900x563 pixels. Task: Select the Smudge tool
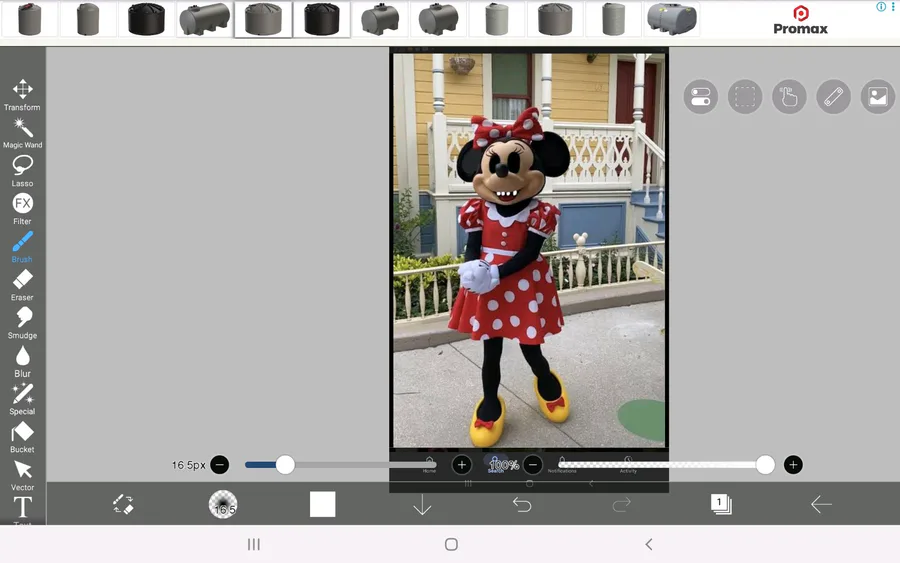coord(22,323)
